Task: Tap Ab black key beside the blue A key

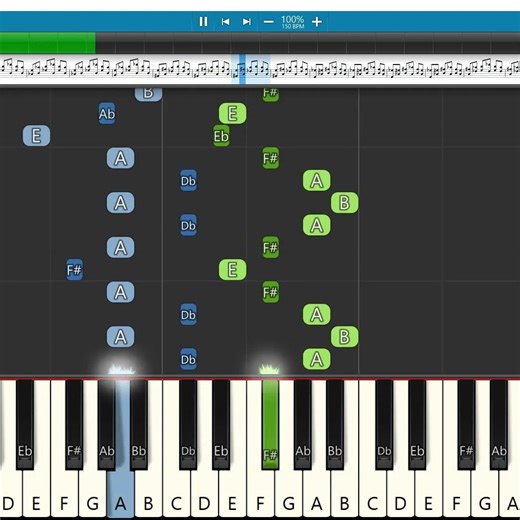Action: 107,424
